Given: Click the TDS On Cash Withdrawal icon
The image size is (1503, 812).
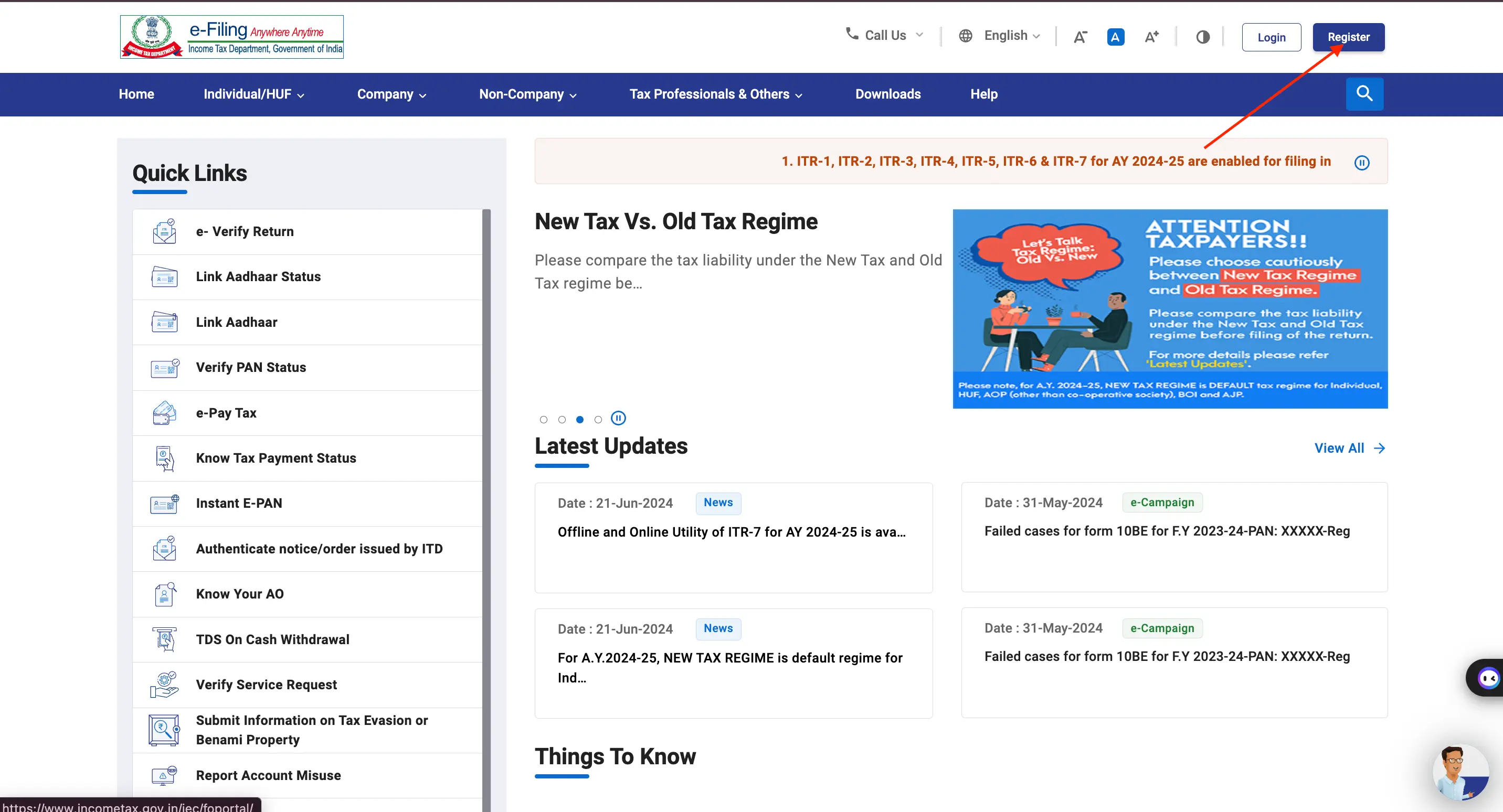Looking at the screenshot, I should 165,639.
